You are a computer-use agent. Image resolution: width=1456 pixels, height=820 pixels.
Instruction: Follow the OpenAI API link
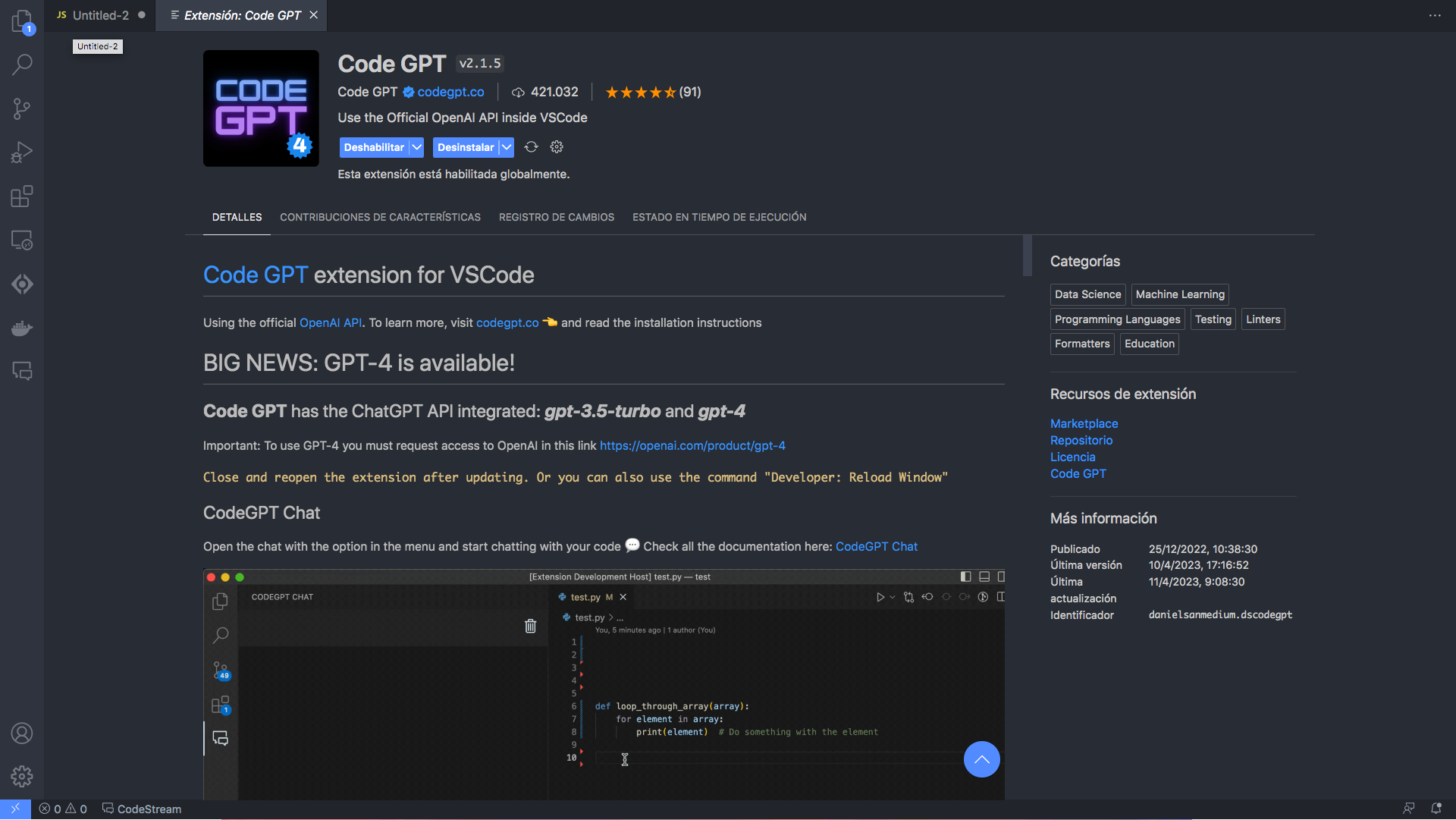coord(331,322)
